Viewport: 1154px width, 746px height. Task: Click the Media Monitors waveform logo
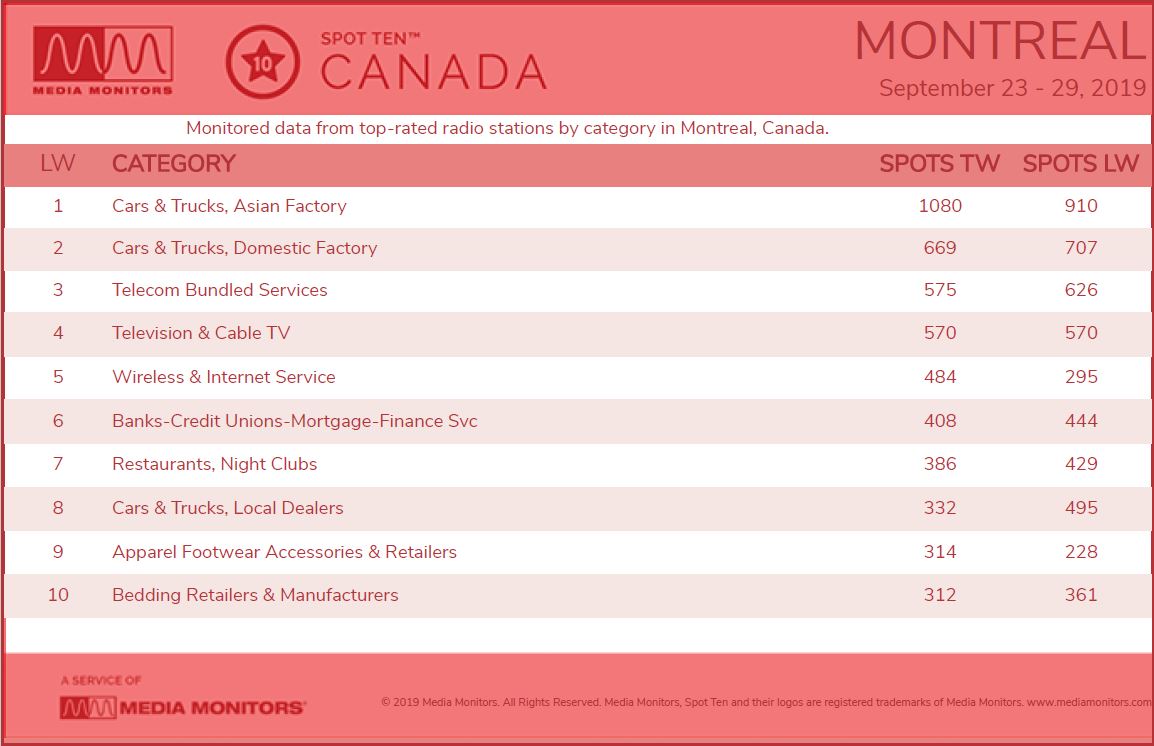[x=102, y=61]
